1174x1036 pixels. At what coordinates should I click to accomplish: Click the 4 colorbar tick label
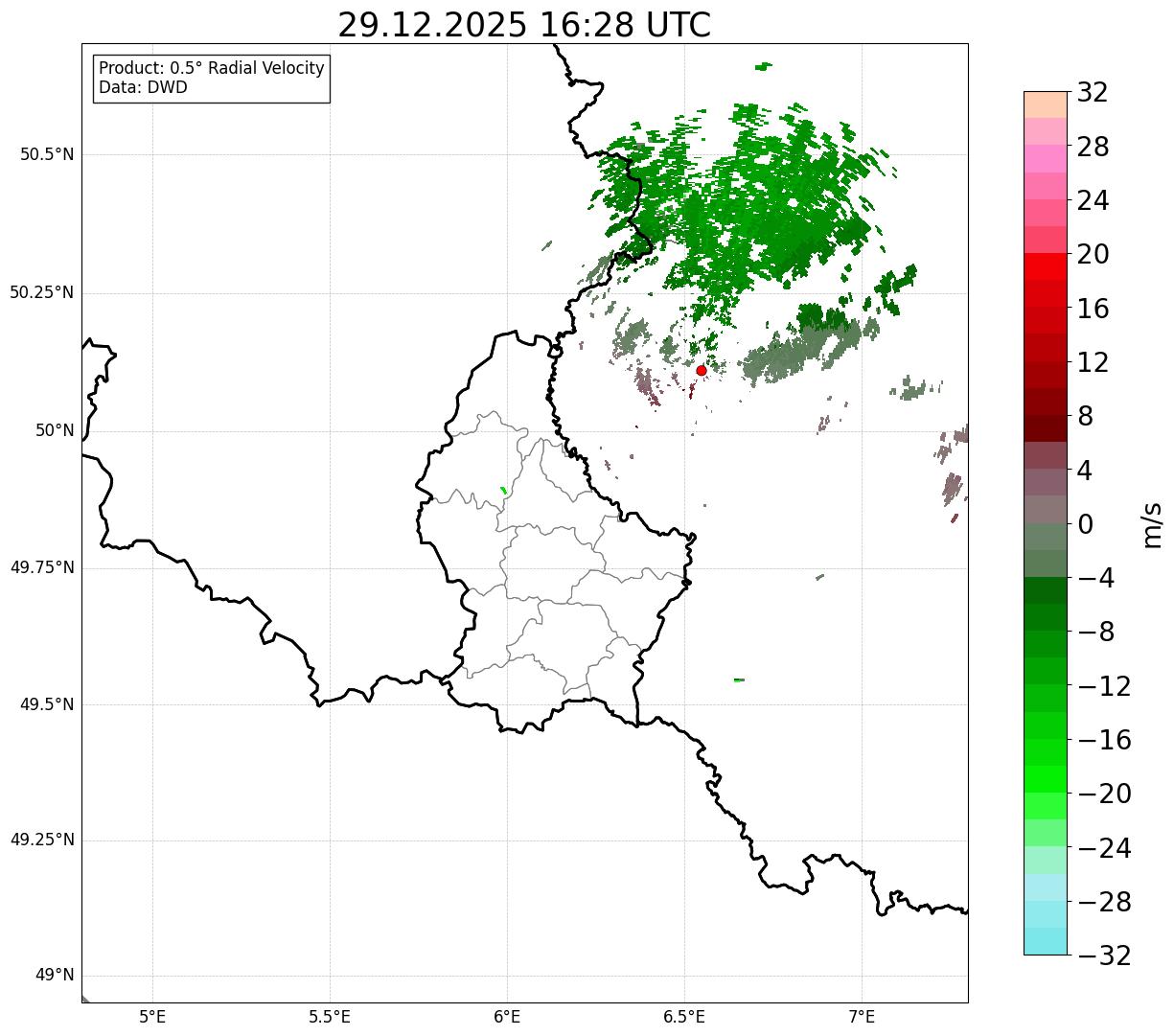pos(1084,471)
